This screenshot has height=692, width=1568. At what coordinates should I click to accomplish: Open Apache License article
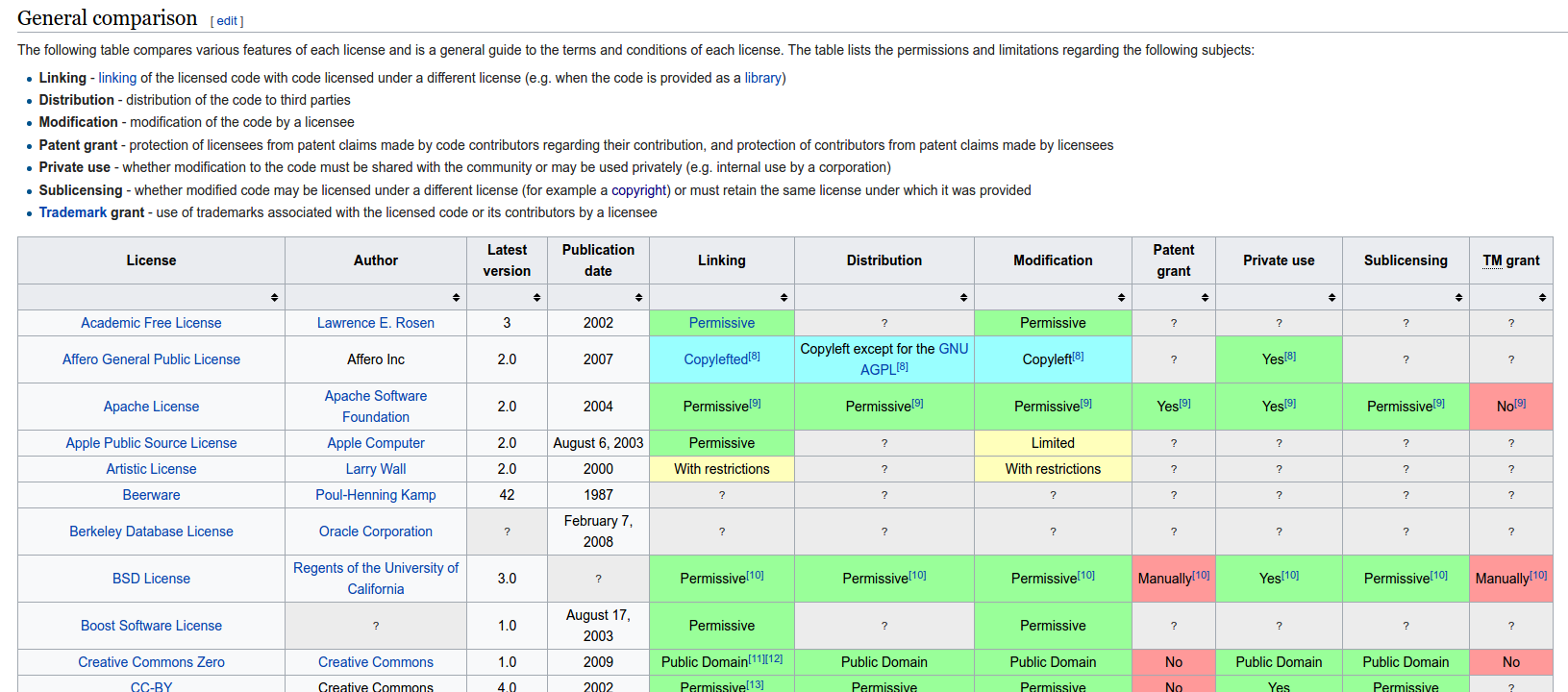coord(151,407)
